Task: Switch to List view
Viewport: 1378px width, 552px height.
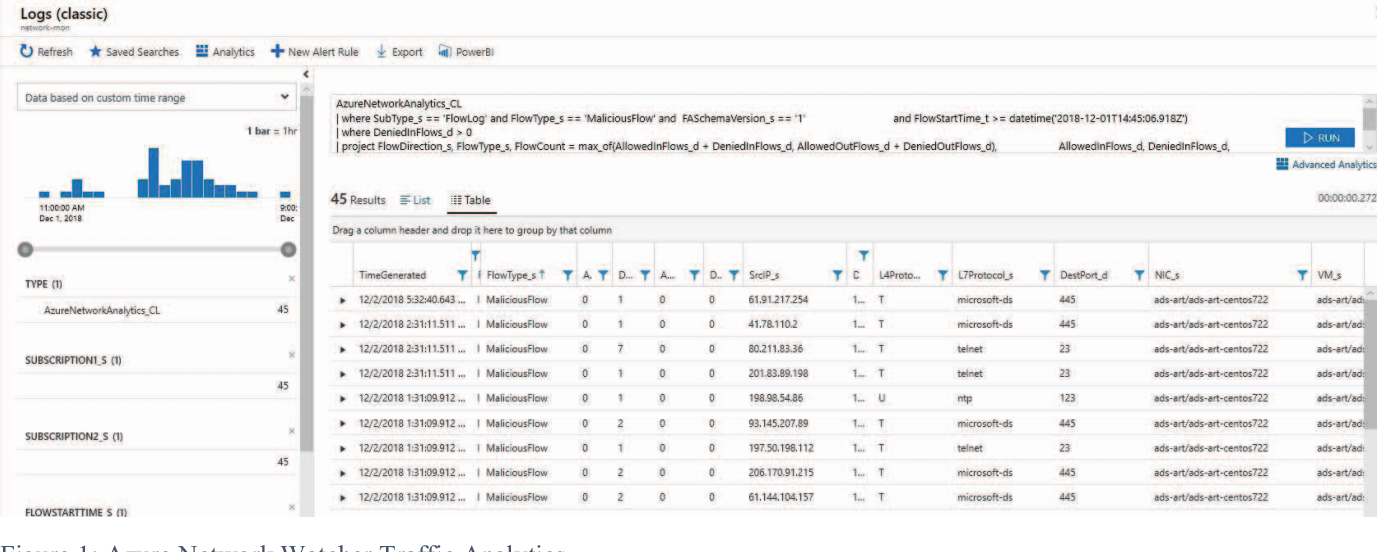Action: (415, 200)
